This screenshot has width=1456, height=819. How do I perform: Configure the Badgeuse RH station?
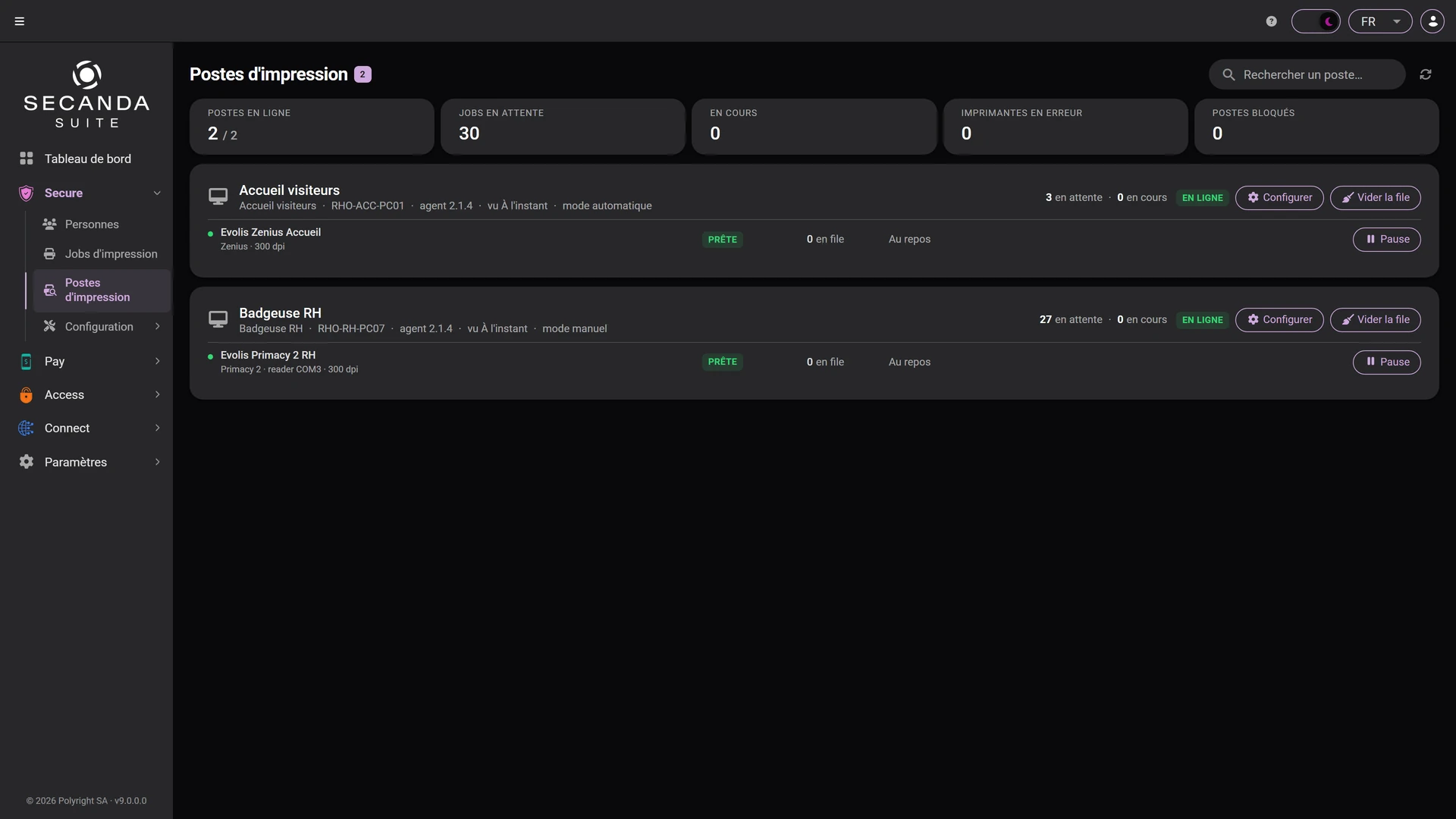(1279, 320)
